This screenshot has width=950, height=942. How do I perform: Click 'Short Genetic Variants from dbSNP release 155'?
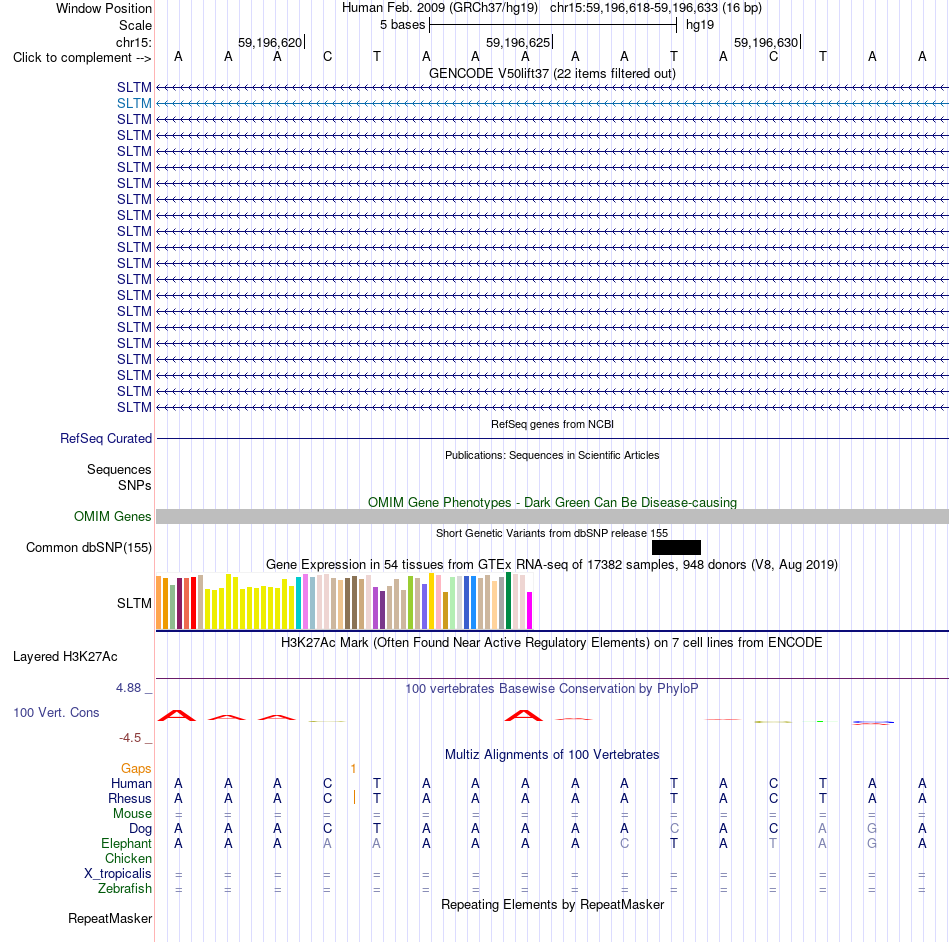point(552,533)
